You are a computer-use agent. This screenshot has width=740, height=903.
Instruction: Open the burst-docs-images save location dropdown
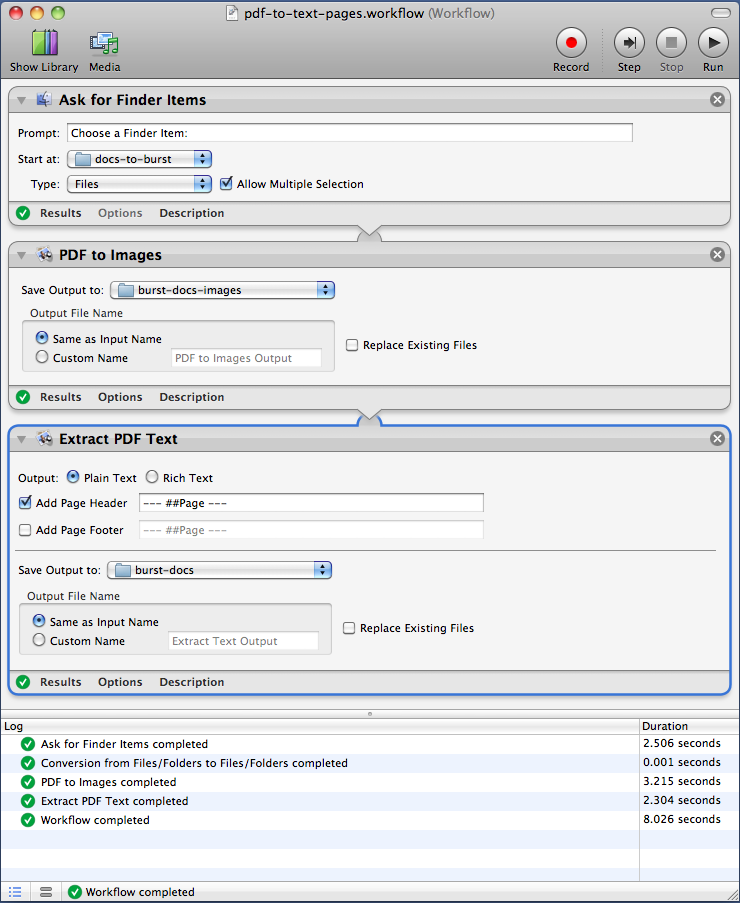222,290
